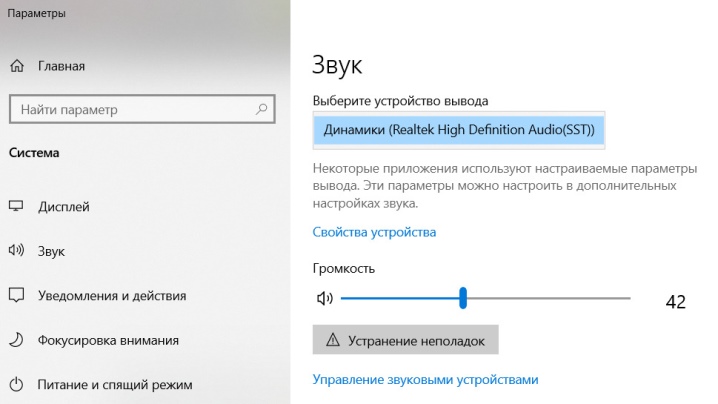This screenshot has width=718, height=404.
Task: Click the Power and sleep icon
Action: 16,384
